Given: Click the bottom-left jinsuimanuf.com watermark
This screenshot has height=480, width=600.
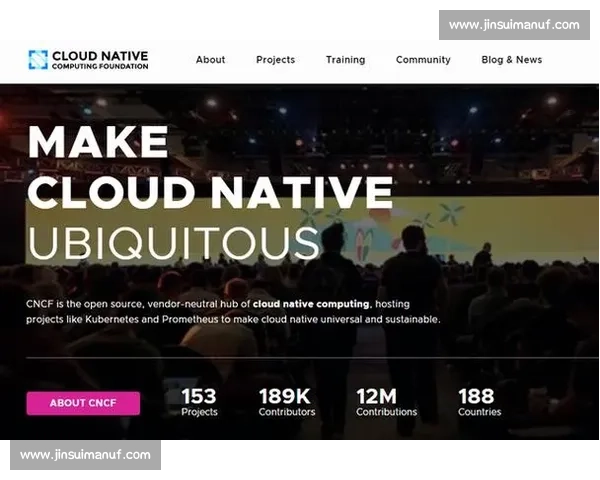Looking at the screenshot, I should pos(85,455).
